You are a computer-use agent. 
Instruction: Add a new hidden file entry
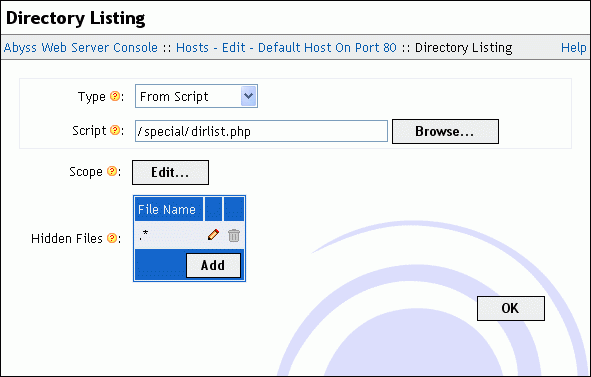point(213,265)
